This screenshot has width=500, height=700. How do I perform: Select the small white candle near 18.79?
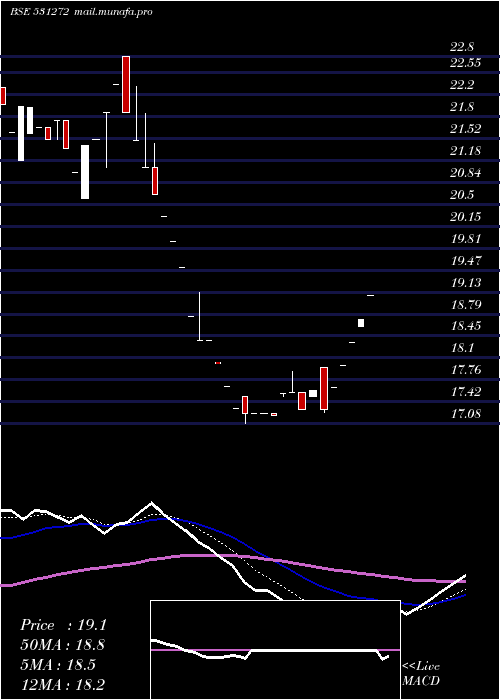pyautogui.click(x=361, y=323)
